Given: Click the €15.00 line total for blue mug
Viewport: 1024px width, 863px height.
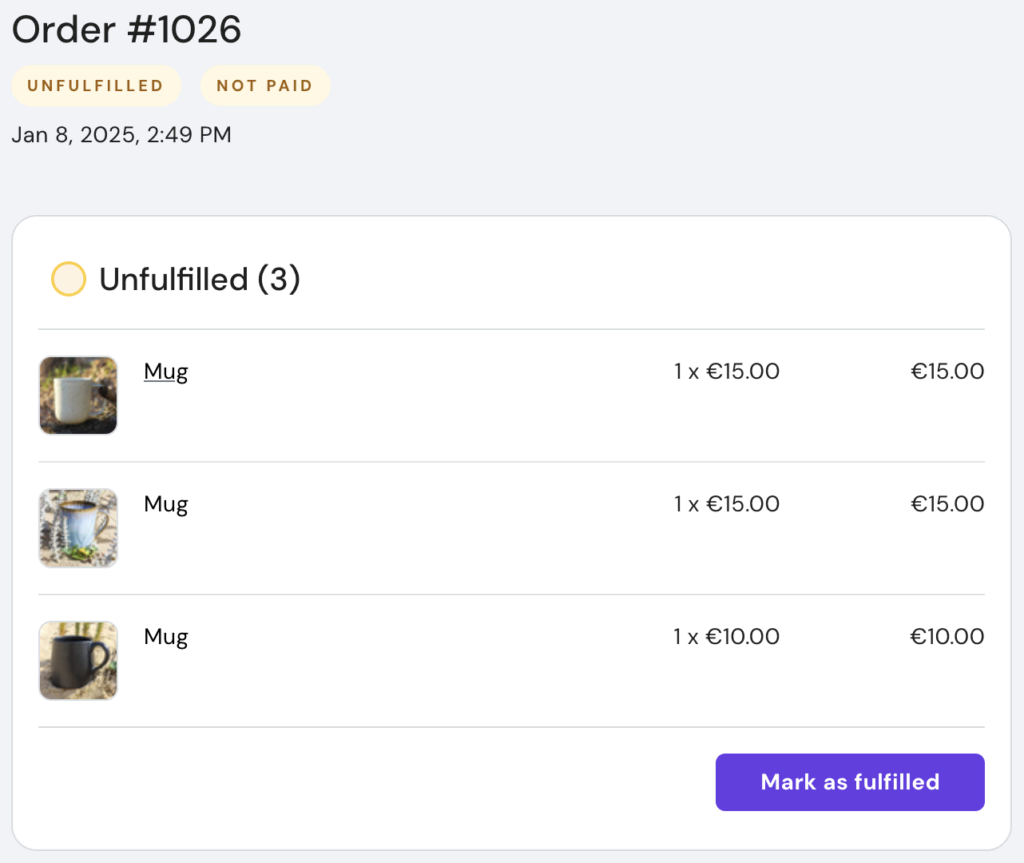Looking at the screenshot, I should (x=946, y=504).
